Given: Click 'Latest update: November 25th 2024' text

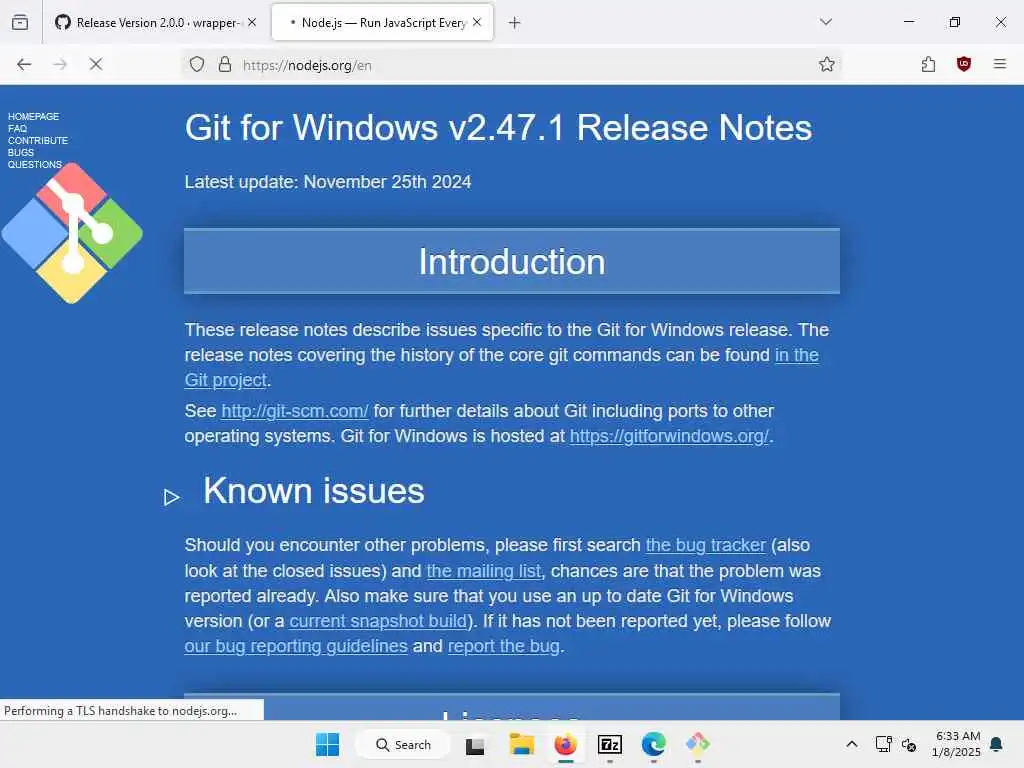Looking at the screenshot, I should tap(328, 182).
